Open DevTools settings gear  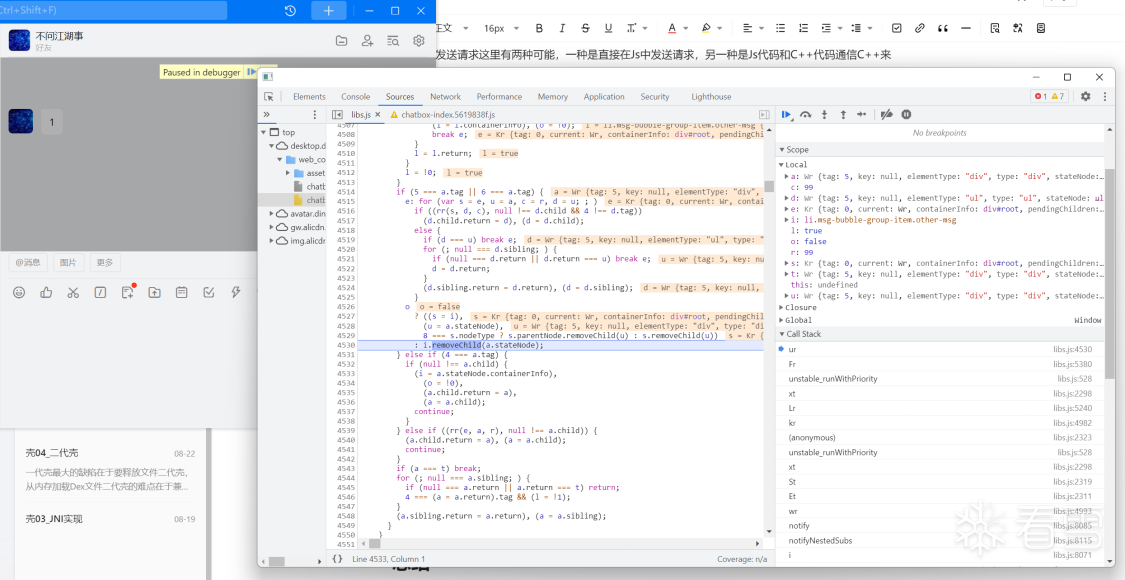1085,97
